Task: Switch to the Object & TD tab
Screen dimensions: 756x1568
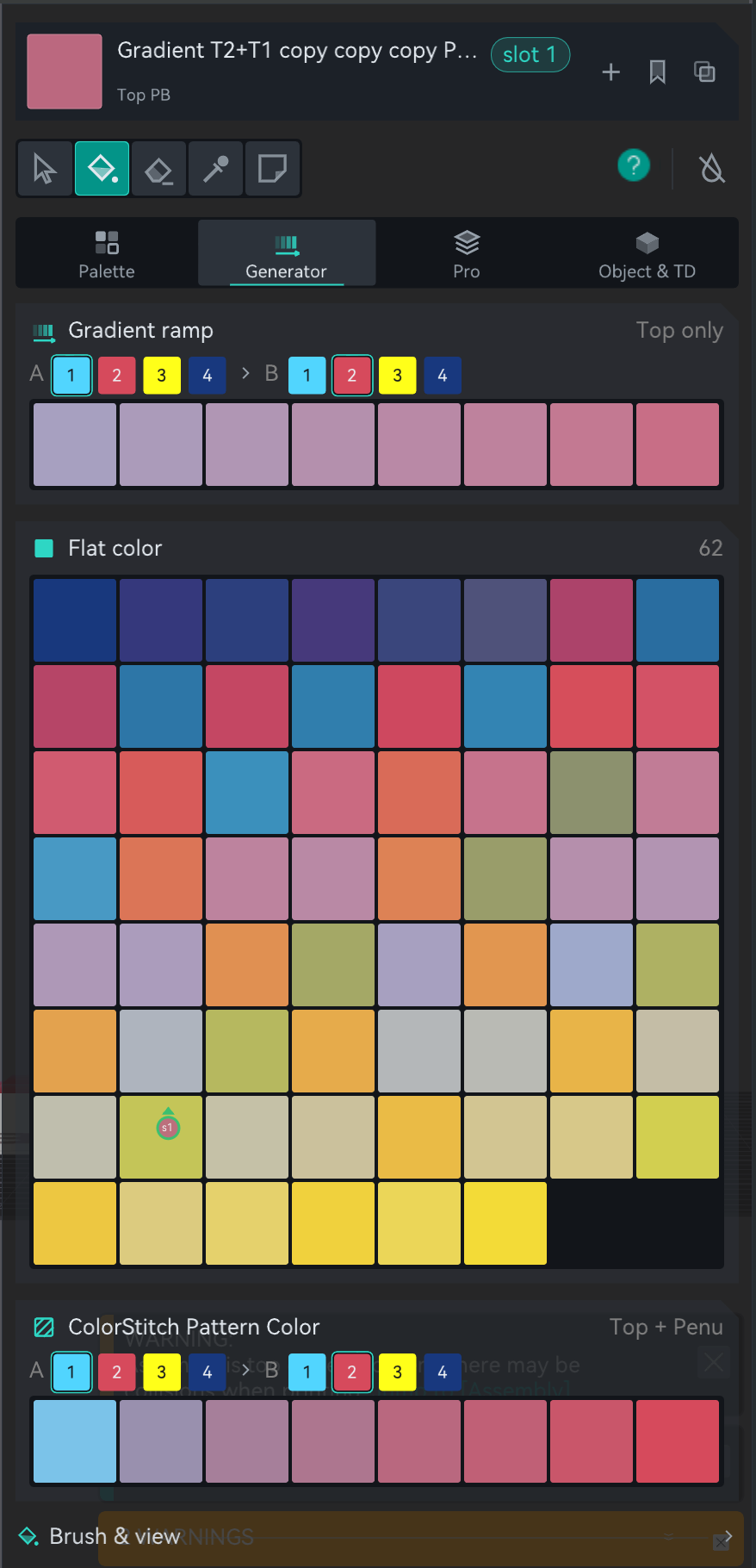Action: pyautogui.click(x=647, y=253)
